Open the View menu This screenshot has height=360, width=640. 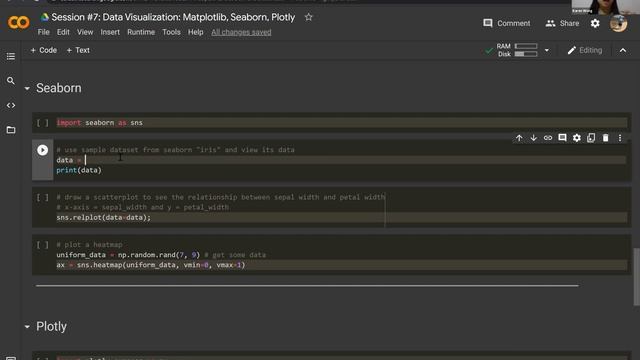pos(85,32)
